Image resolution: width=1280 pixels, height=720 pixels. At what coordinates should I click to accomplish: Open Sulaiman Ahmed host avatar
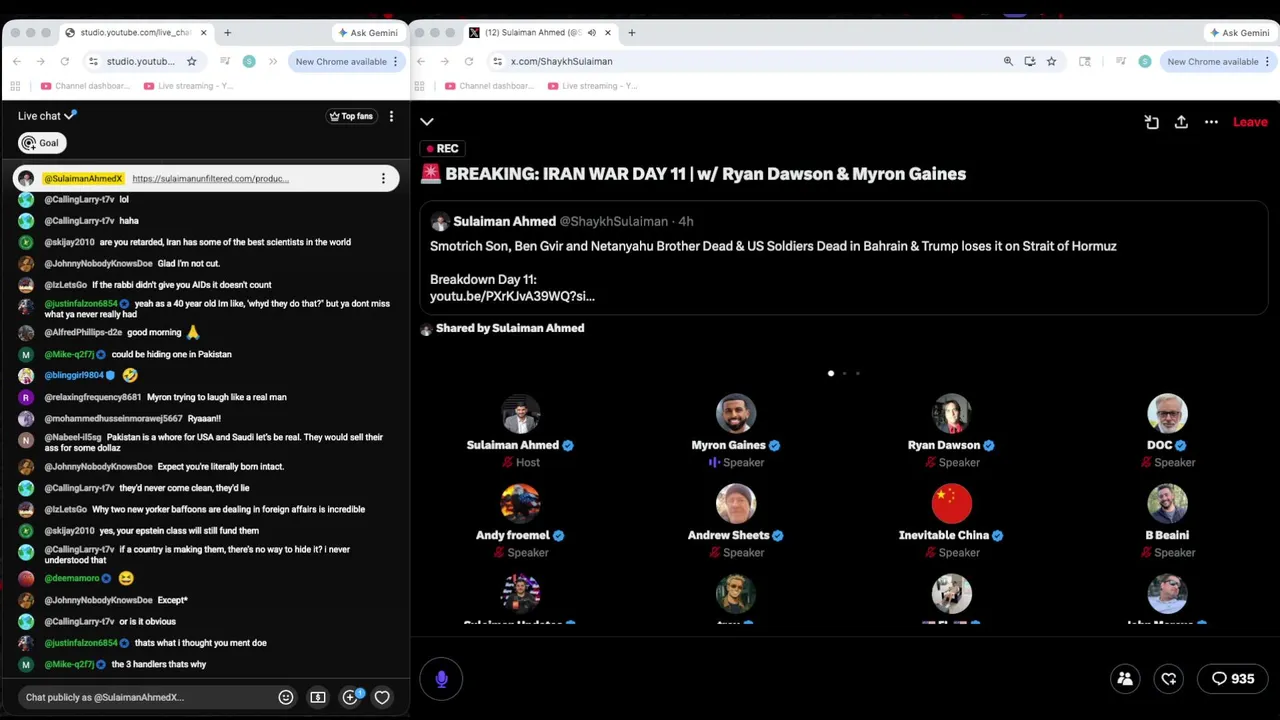520,414
